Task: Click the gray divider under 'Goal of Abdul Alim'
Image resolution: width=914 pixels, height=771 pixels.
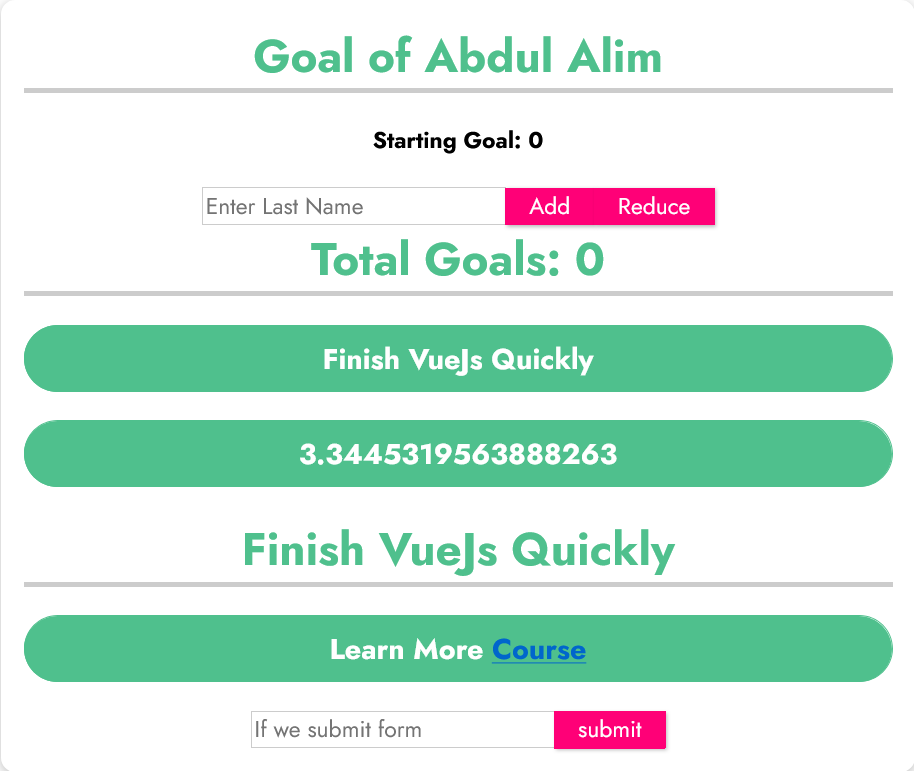Action: click(458, 90)
